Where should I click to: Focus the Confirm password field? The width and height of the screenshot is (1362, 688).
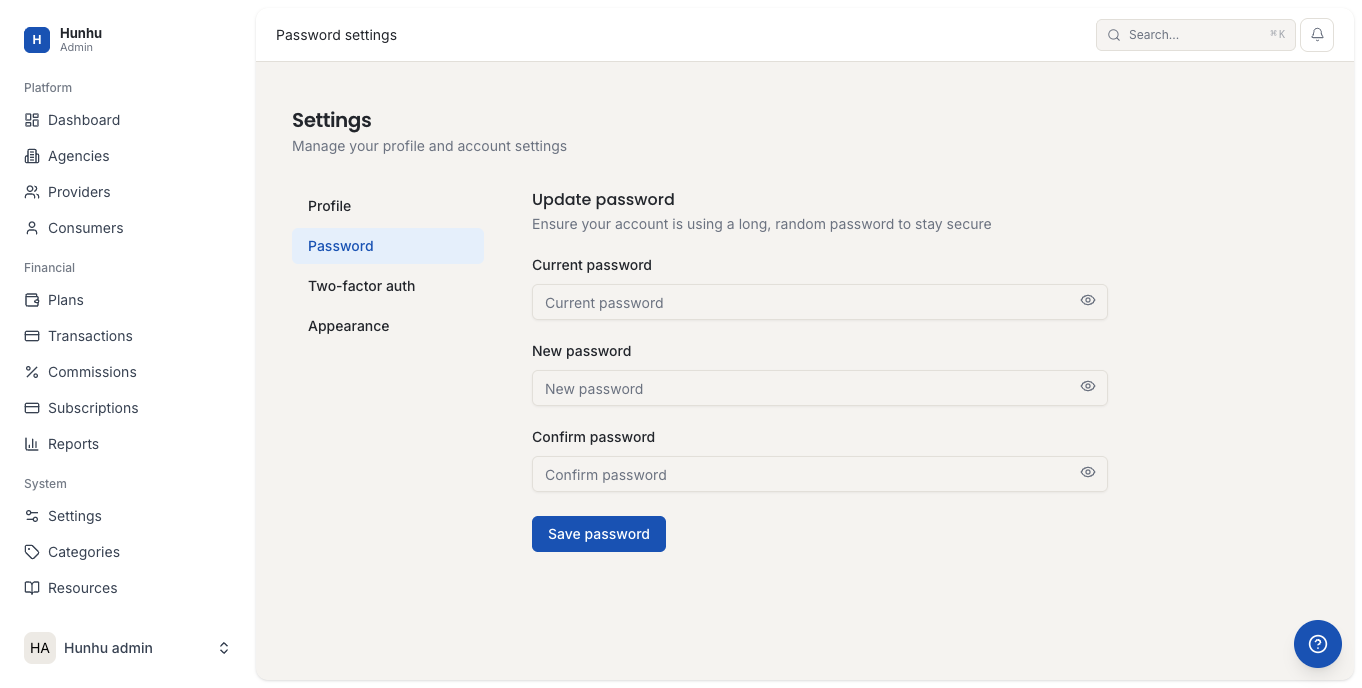pyautogui.click(x=820, y=474)
